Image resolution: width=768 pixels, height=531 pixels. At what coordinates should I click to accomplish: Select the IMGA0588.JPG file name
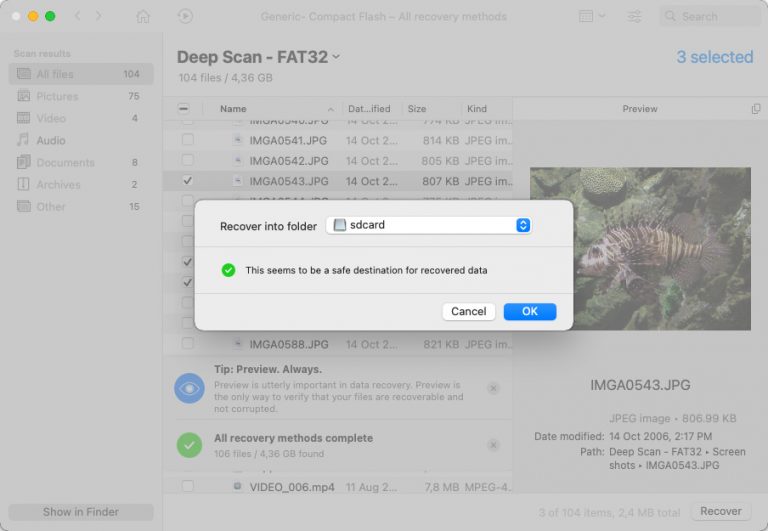pyautogui.click(x=289, y=345)
